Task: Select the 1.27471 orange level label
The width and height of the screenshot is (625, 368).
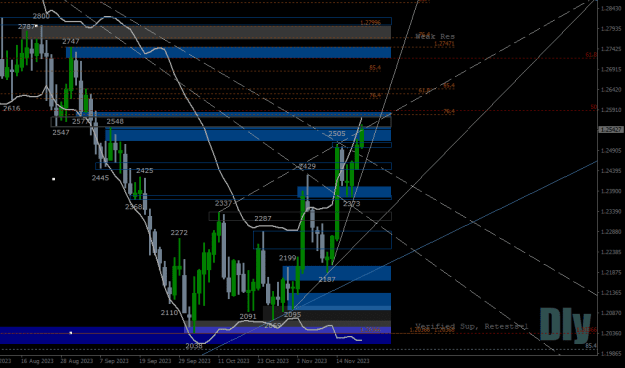Action: point(444,43)
